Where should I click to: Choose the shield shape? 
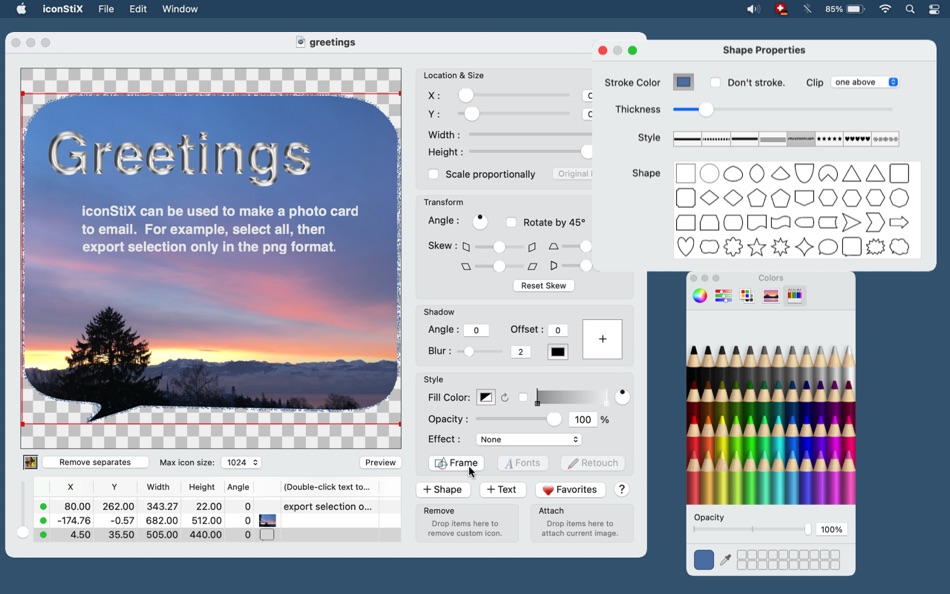tap(804, 173)
